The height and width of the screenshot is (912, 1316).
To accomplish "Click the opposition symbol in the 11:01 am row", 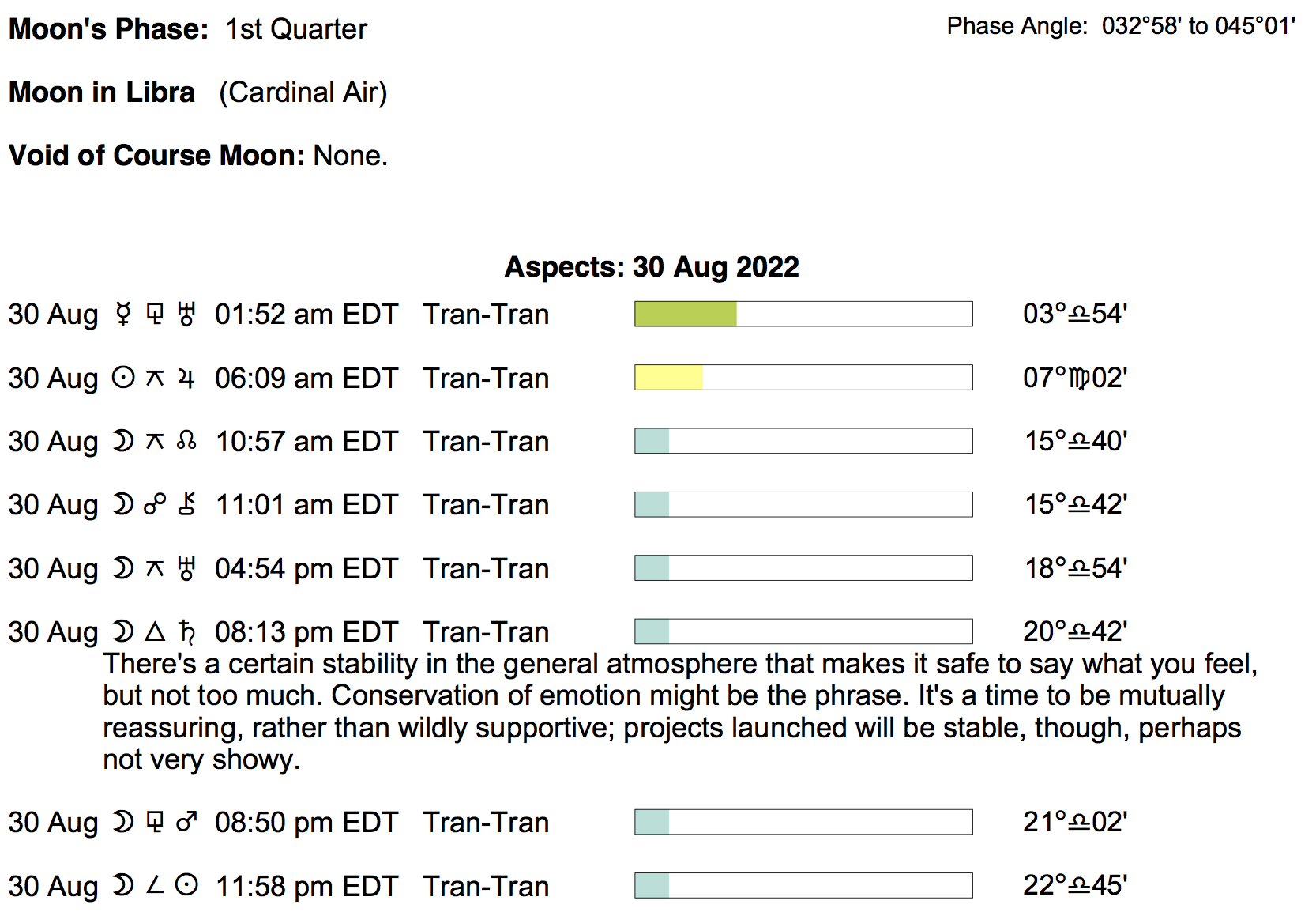I will (155, 504).
